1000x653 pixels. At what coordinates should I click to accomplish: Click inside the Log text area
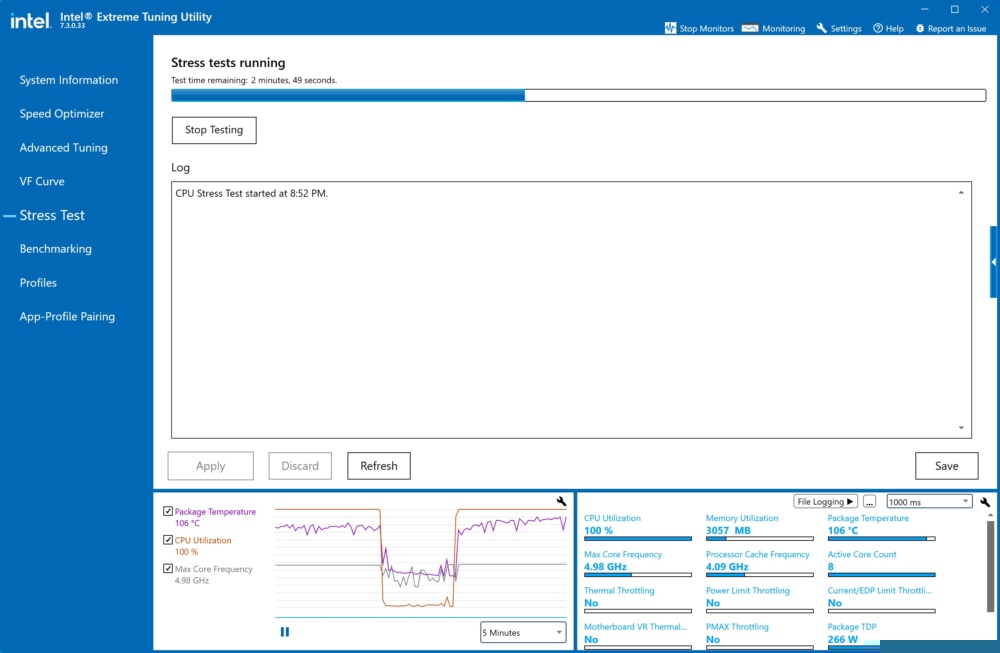[x=571, y=310]
